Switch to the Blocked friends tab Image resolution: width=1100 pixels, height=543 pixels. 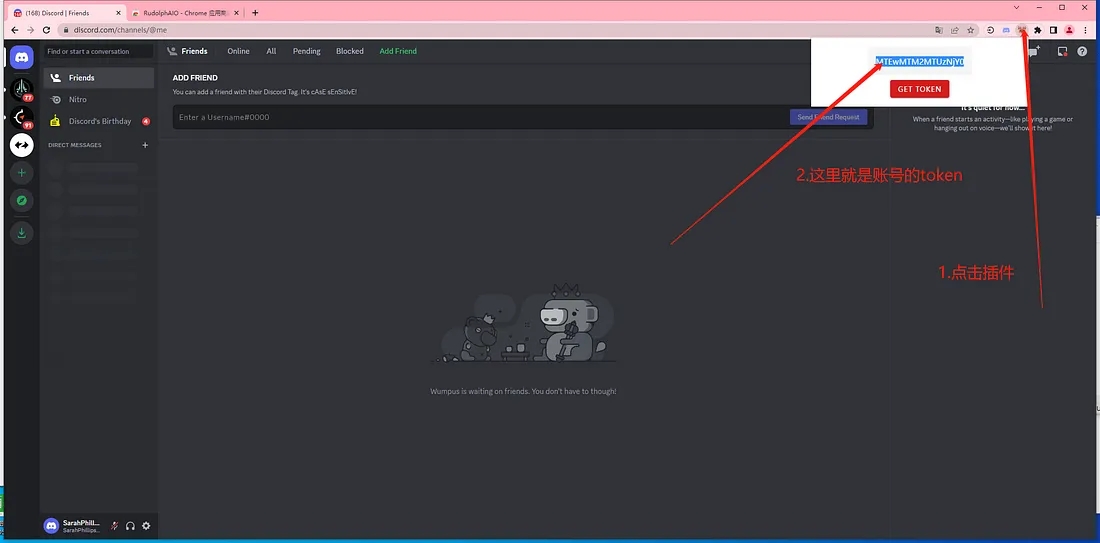(350, 51)
